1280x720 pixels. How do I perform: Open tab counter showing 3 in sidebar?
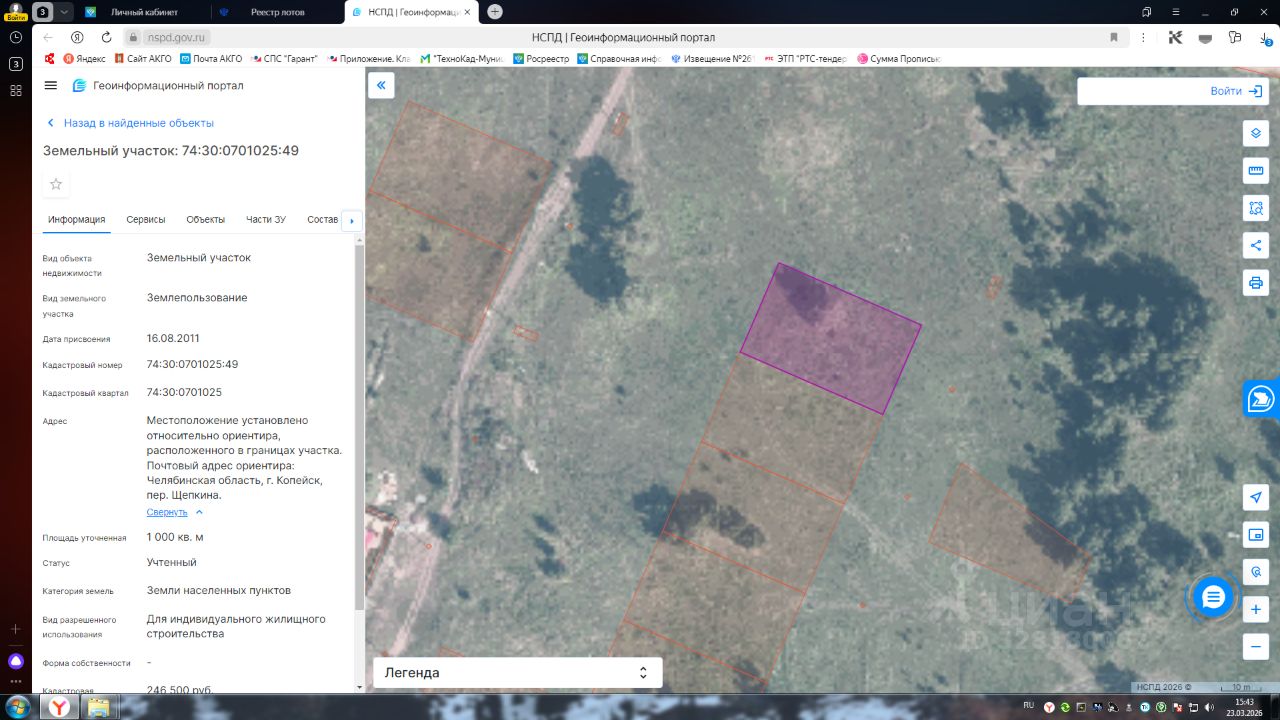tap(16, 64)
